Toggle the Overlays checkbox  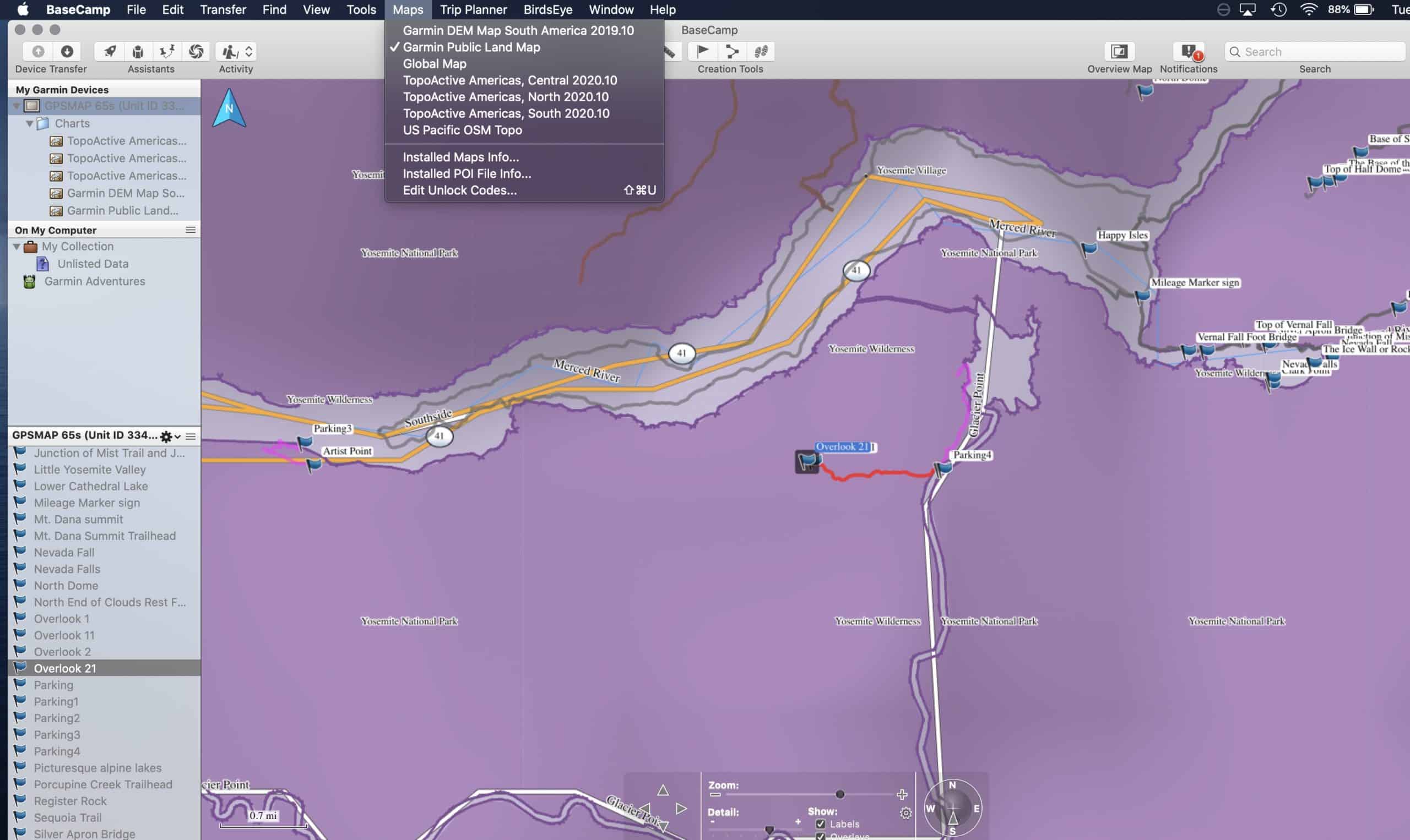point(820,836)
